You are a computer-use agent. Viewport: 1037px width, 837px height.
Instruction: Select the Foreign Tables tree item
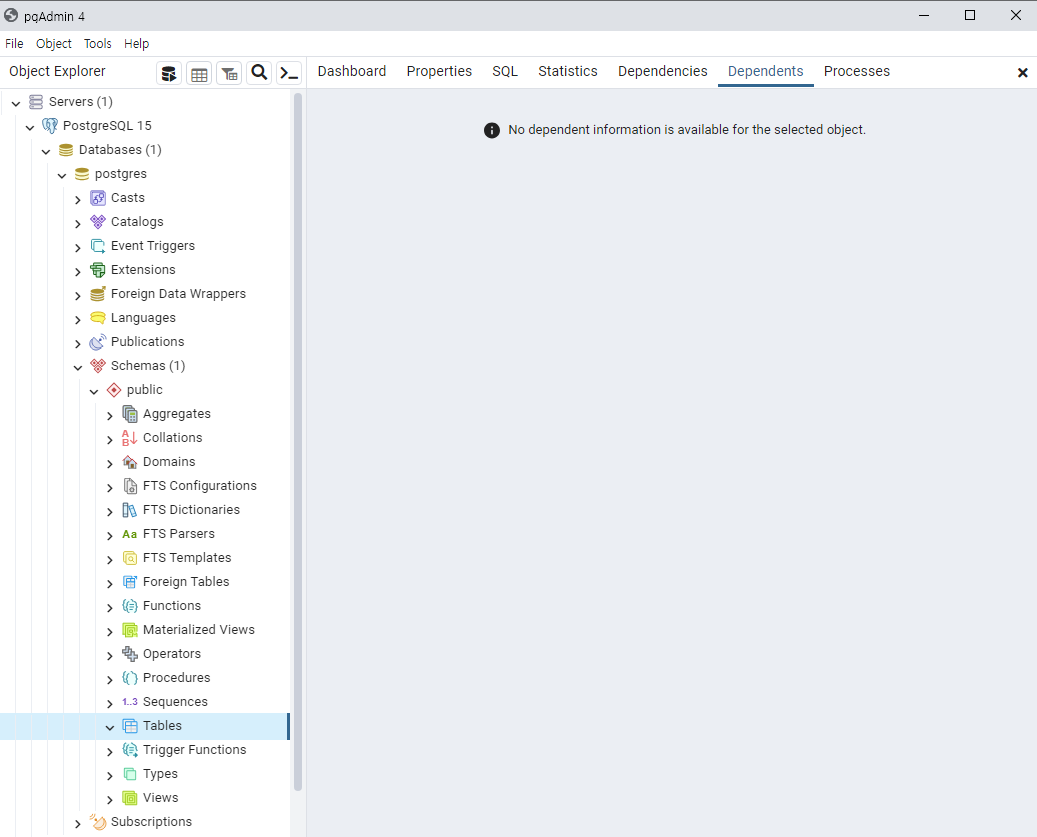click(x=186, y=582)
